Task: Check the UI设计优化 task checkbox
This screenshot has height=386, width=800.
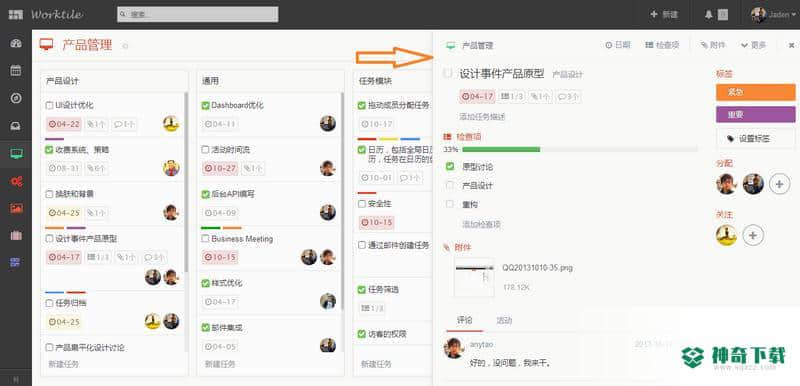Action: pyautogui.click(x=49, y=106)
